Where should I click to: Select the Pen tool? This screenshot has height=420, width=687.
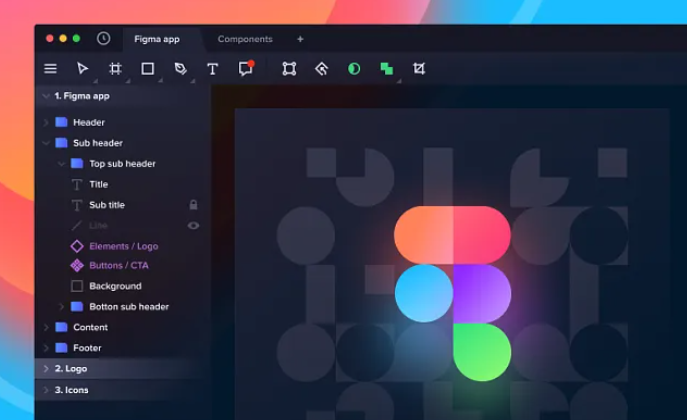180,69
